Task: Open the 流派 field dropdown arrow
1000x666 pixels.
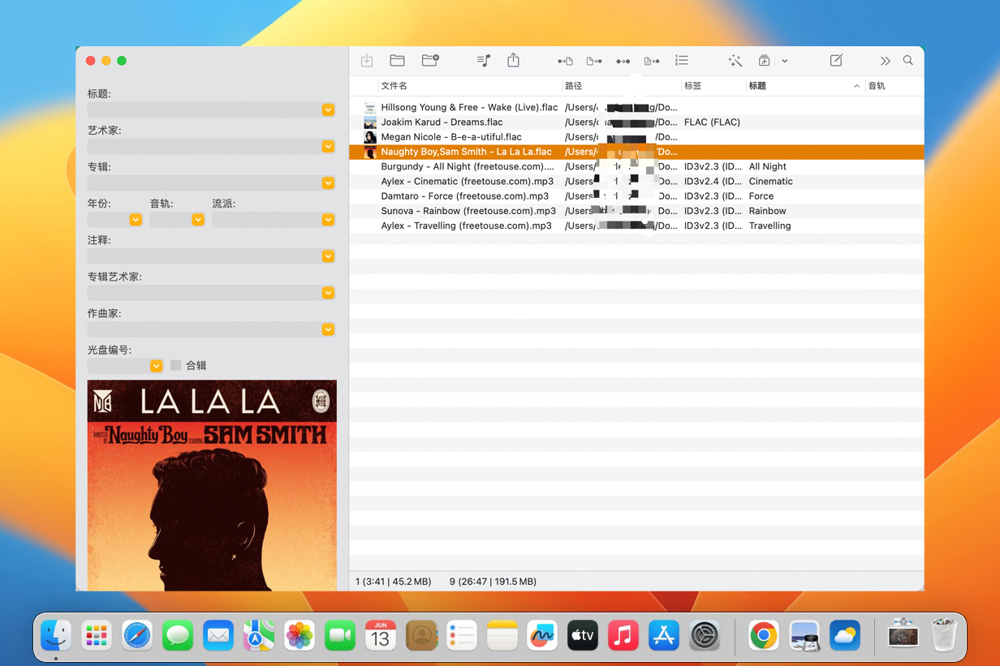Action: (328, 219)
